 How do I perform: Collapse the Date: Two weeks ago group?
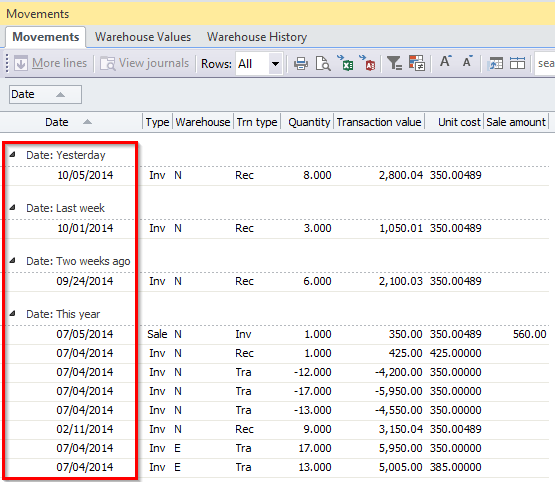[13, 260]
